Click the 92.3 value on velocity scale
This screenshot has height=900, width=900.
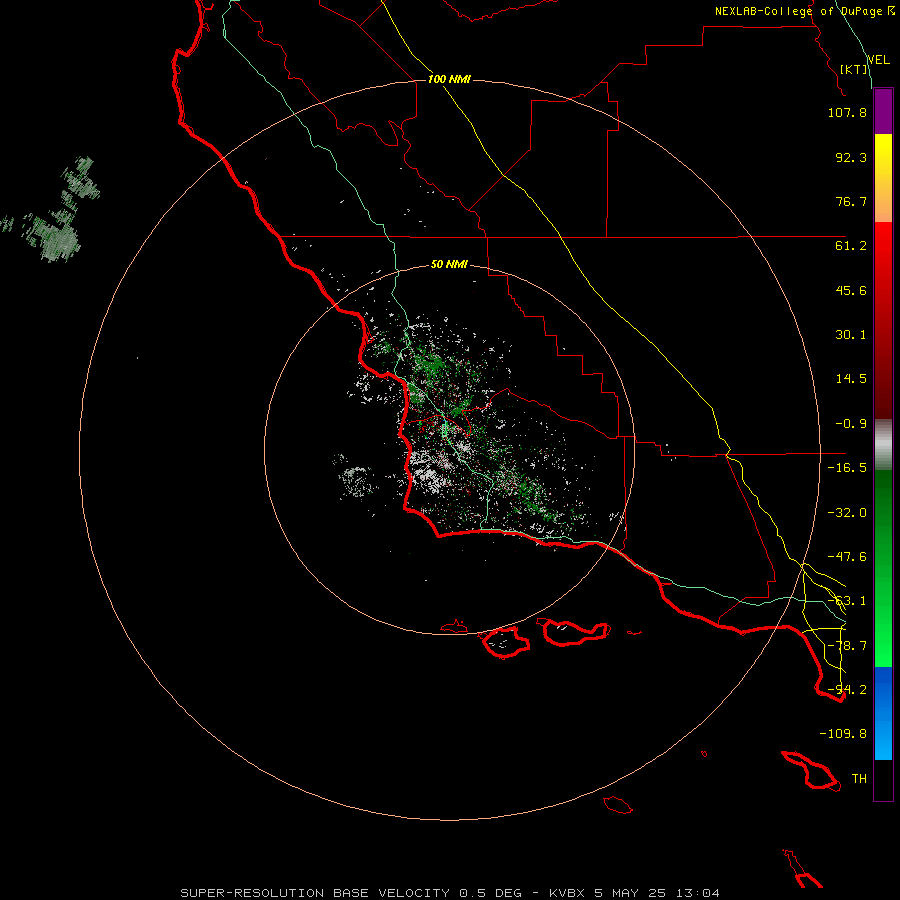point(851,157)
